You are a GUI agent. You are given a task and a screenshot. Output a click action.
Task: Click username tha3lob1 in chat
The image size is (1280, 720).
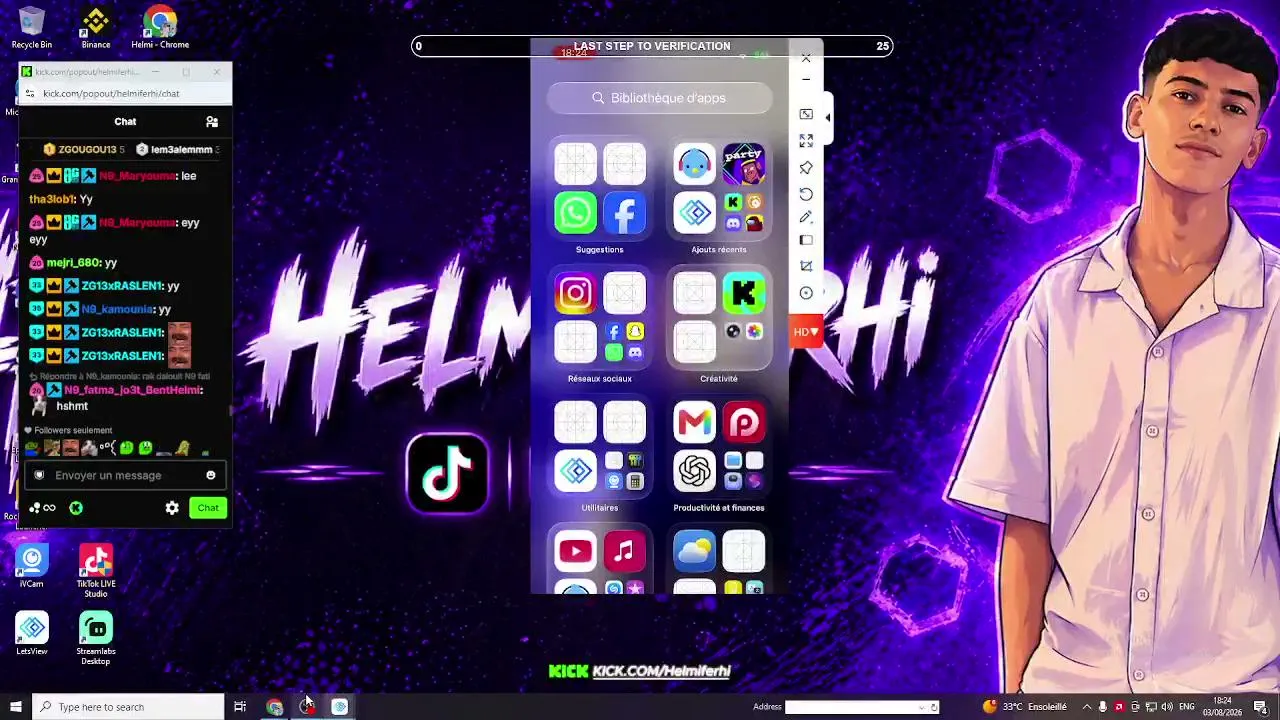53,199
